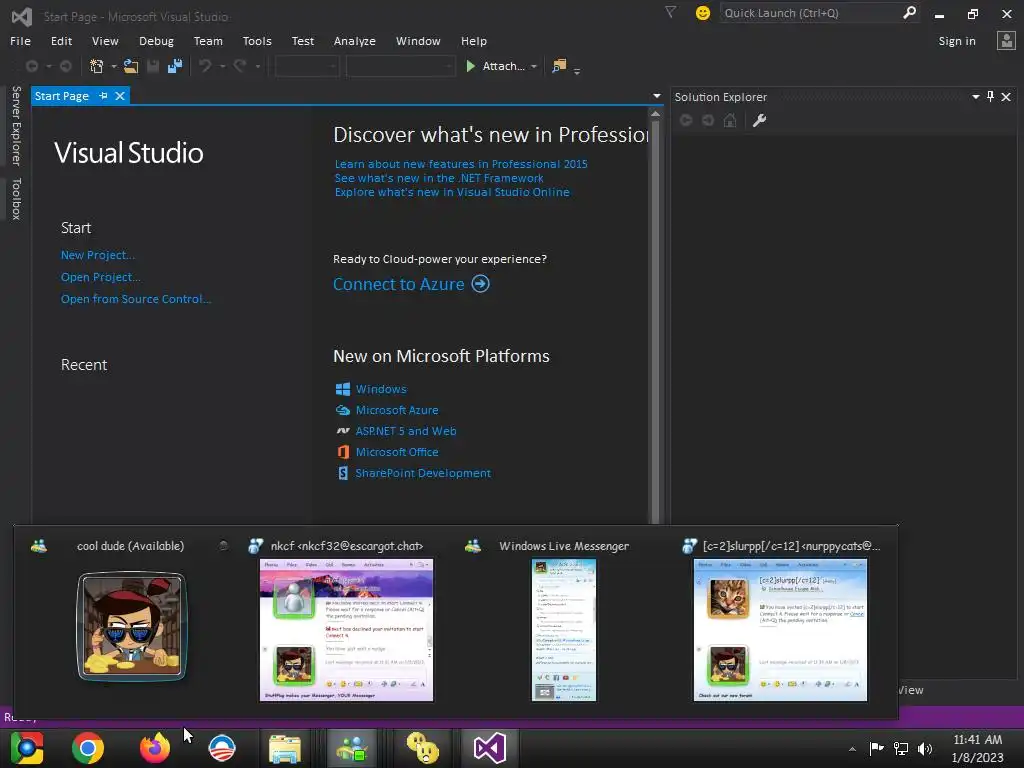Viewport: 1024px width, 768px height.
Task: Open the Help menu
Action: (x=473, y=41)
